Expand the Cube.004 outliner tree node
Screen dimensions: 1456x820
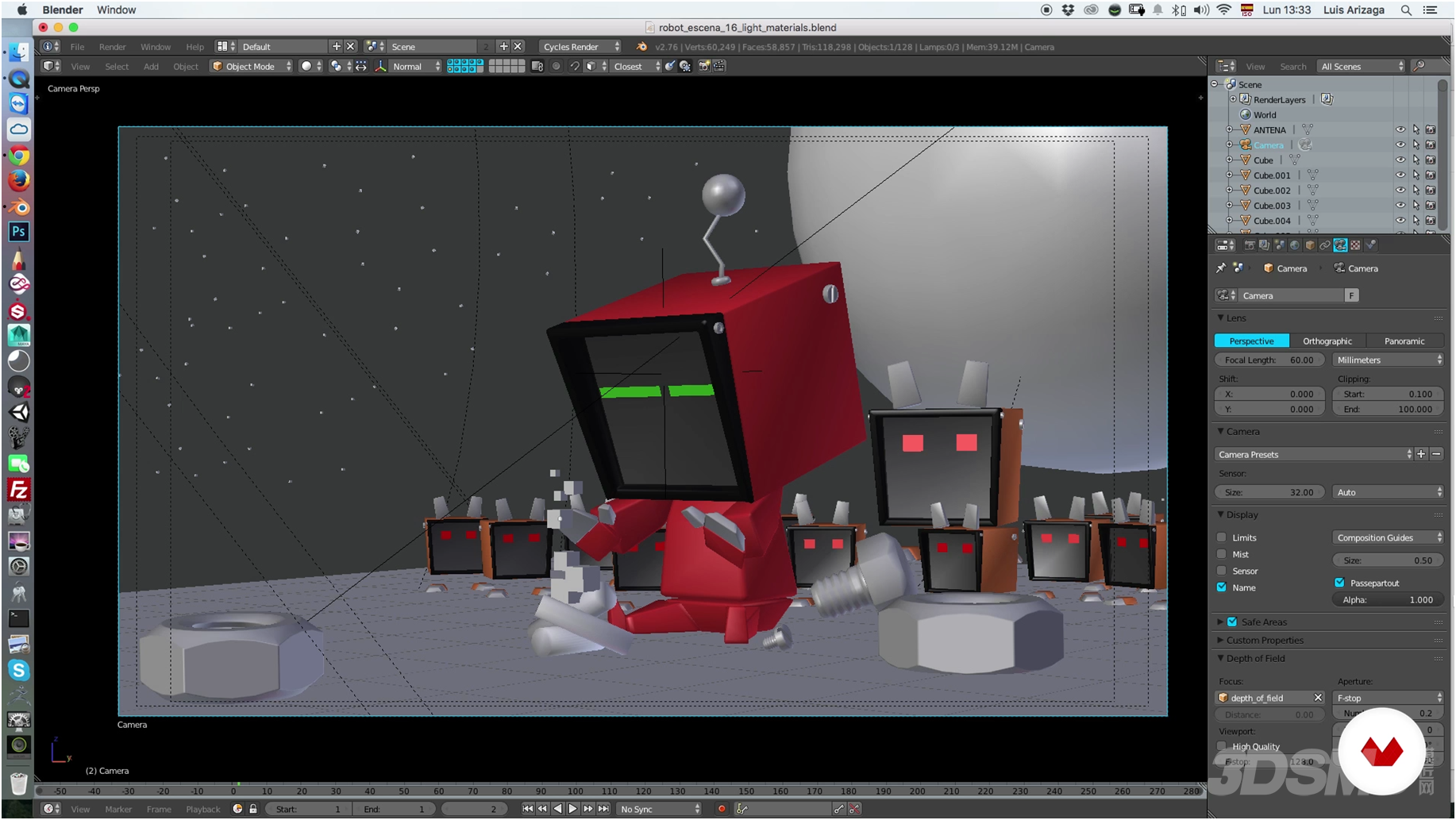click(x=1229, y=221)
